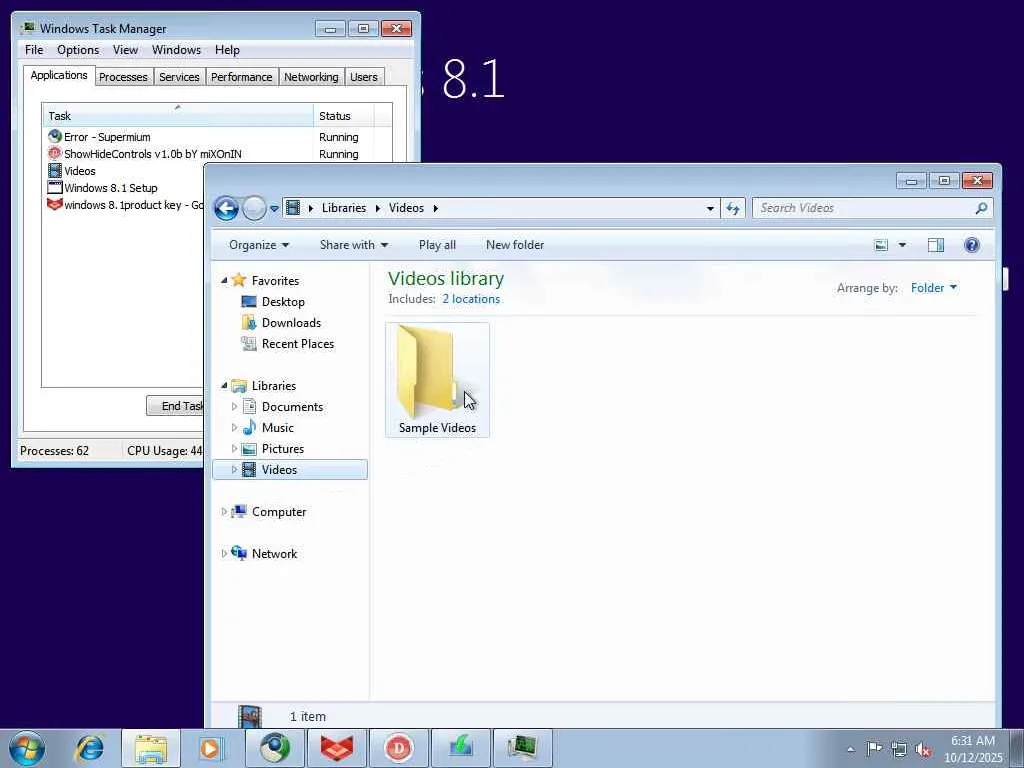1024x768 pixels.
Task: Switch to the Networking tab
Action: pos(311,77)
